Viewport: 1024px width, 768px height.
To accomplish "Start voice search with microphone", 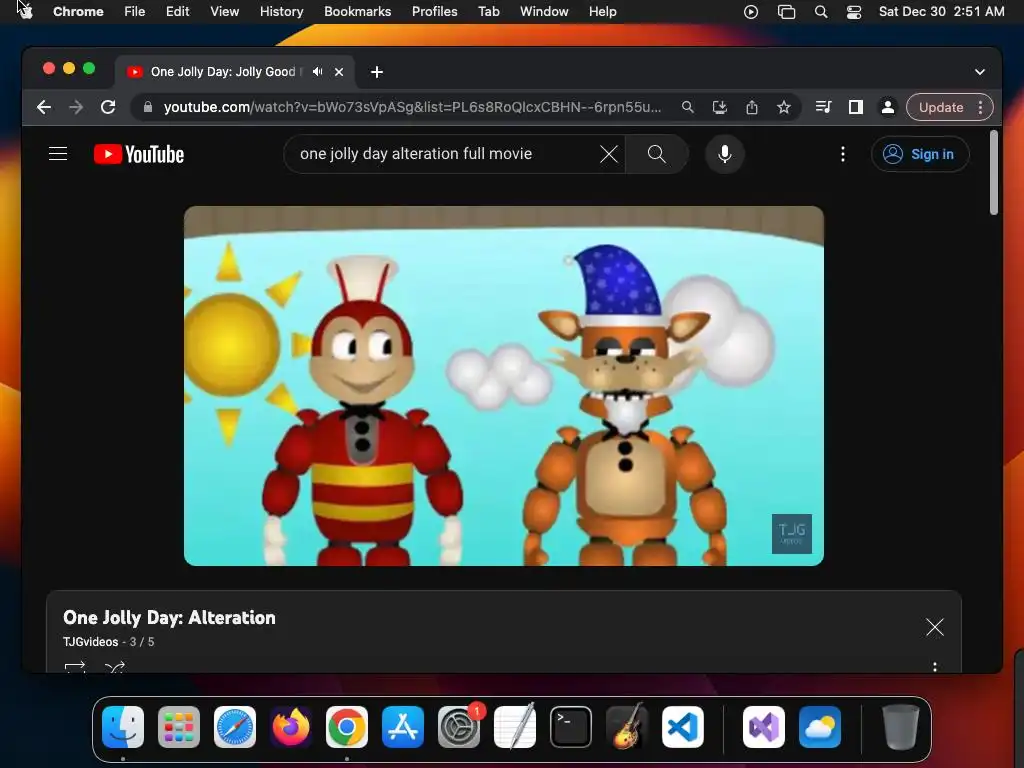I will (x=724, y=154).
